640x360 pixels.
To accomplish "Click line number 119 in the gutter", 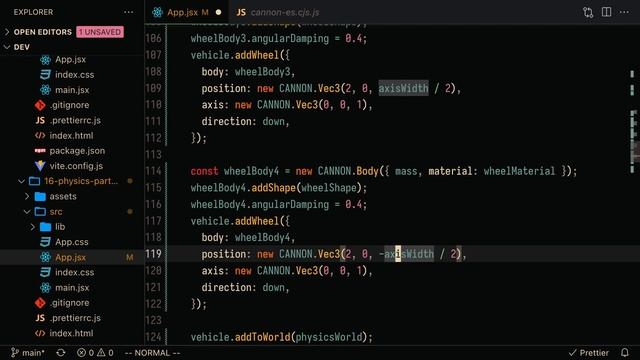I will tap(153, 254).
